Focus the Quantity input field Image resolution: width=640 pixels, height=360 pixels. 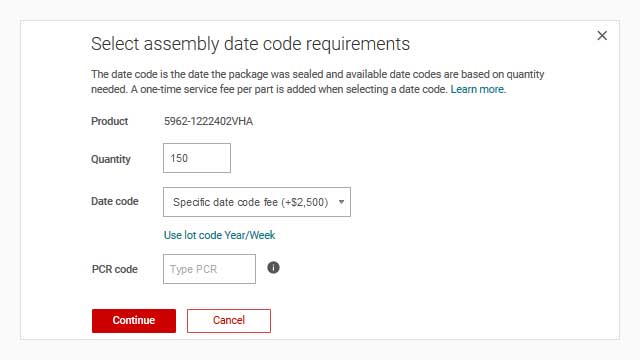[x=197, y=158]
